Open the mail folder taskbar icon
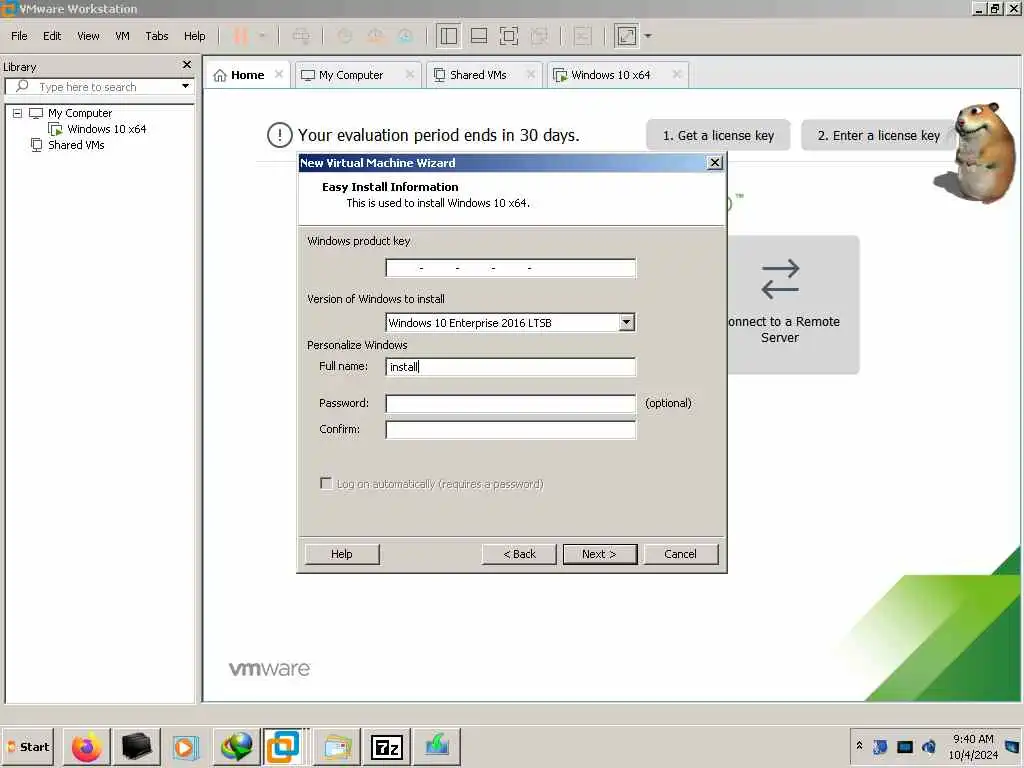 [337, 746]
